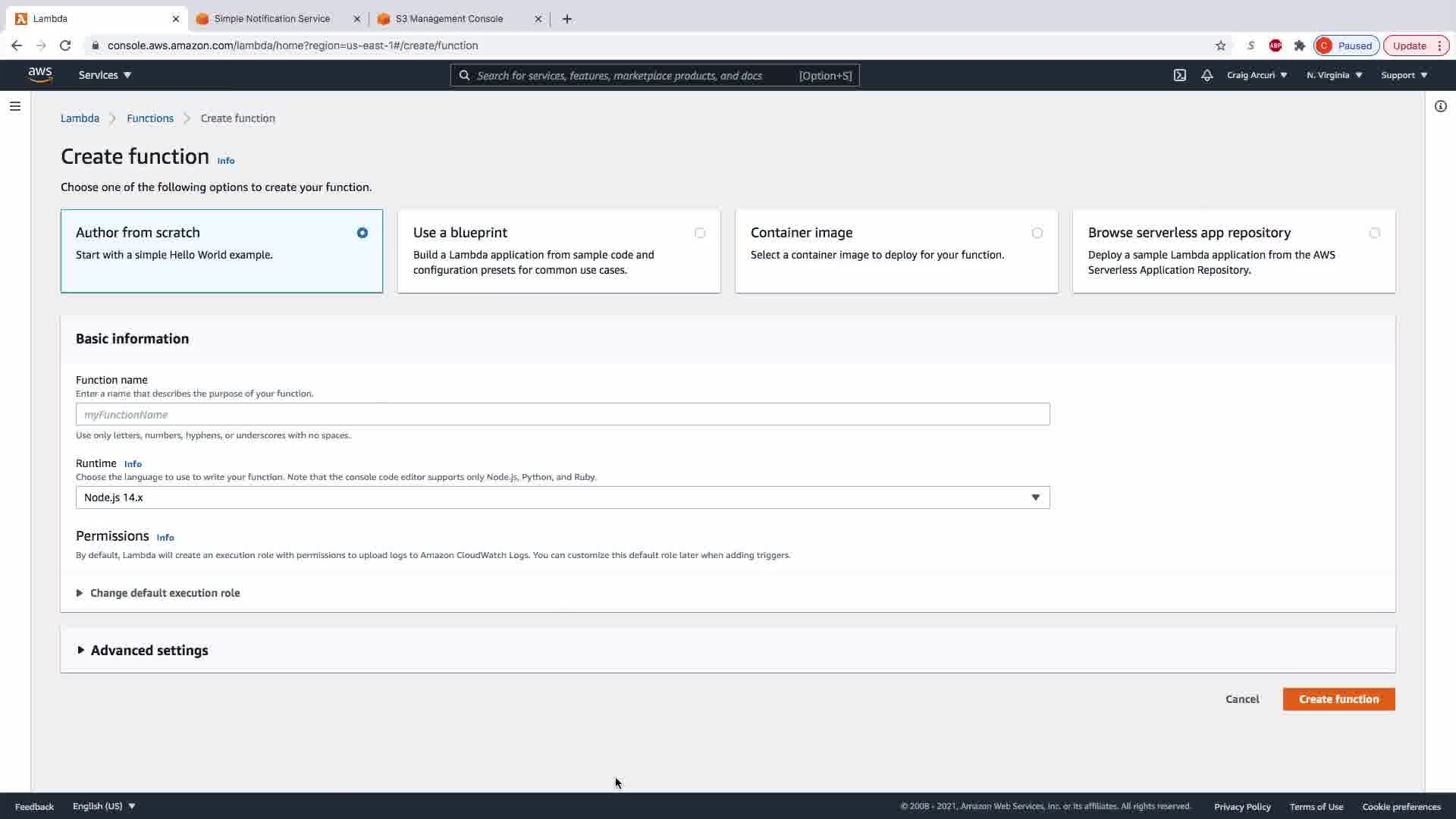
Task: Click the AWS logo home icon
Action: coord(40,74)
